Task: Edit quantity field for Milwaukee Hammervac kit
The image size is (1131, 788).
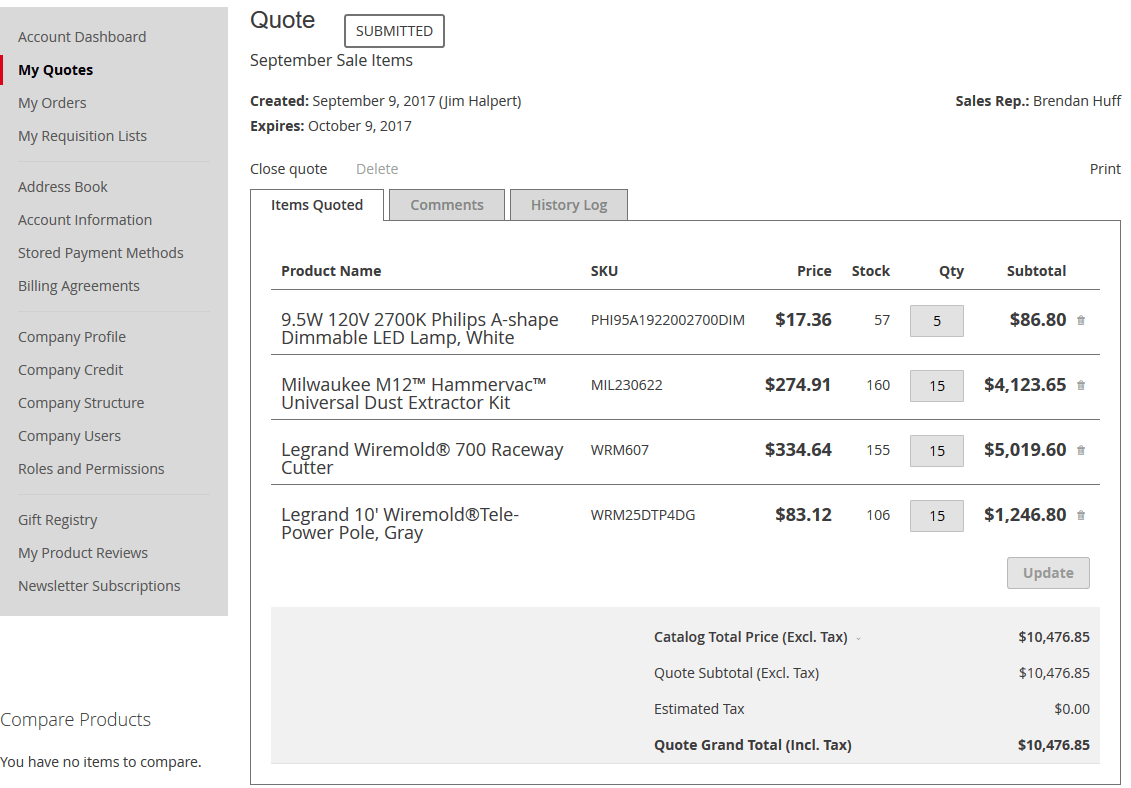Action: (936, 386)
